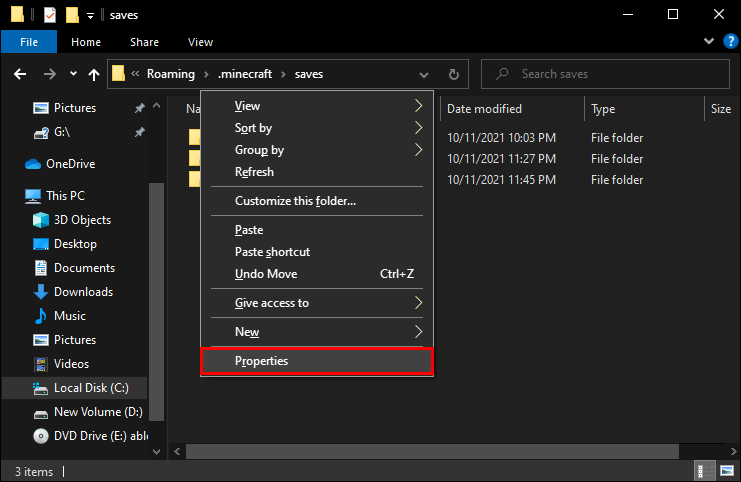
Task: Refresh the saves folder with the address bar icon
Action: coord(454,74)
